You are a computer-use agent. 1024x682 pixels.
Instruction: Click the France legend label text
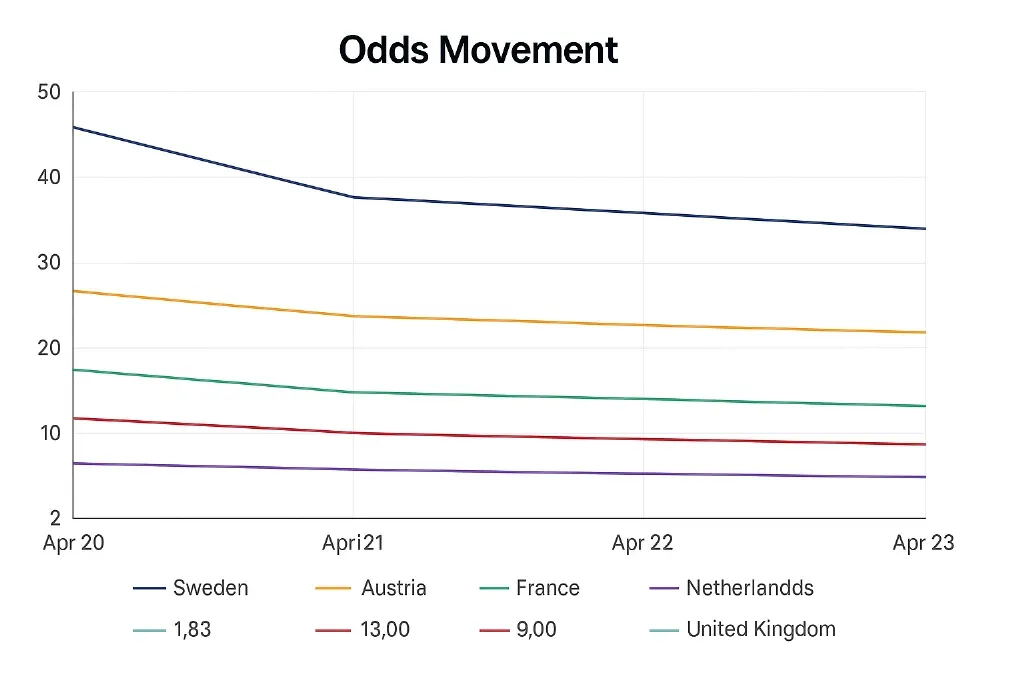coord(547,588)
